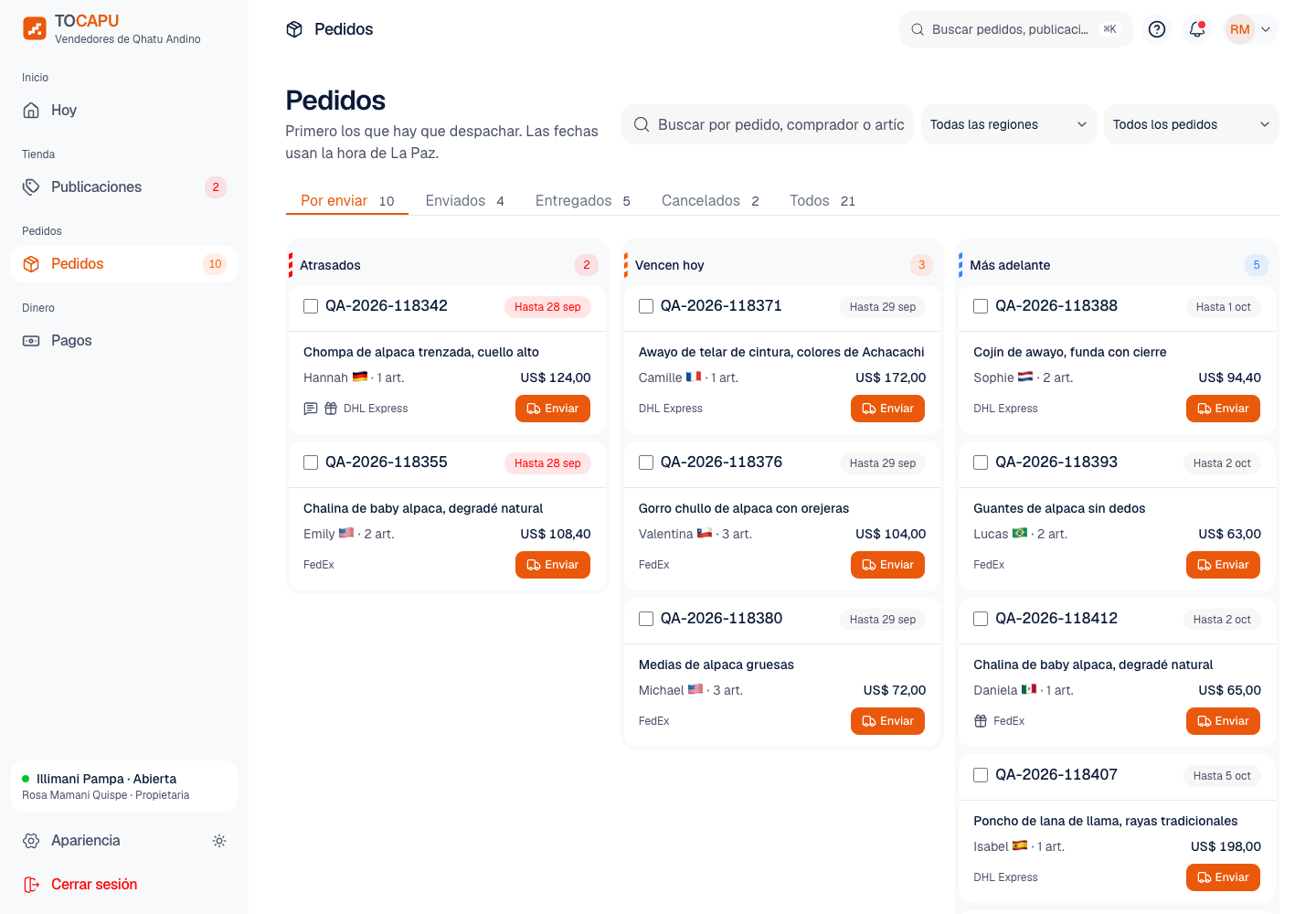Open the Entregados tab
Screen dimensions: 1316x914
[583, 201]
